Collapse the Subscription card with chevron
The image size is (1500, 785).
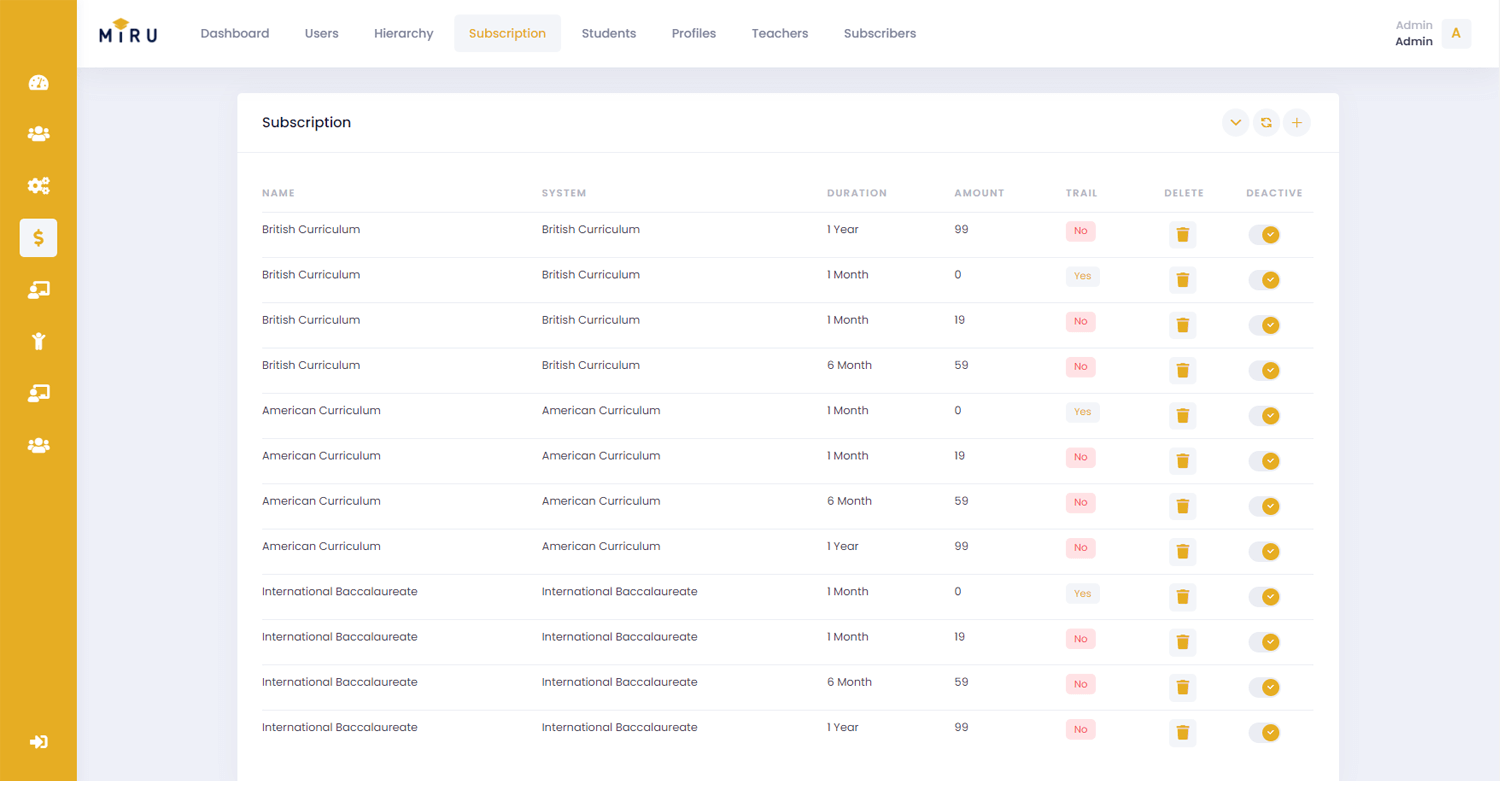click(1236, 123)
